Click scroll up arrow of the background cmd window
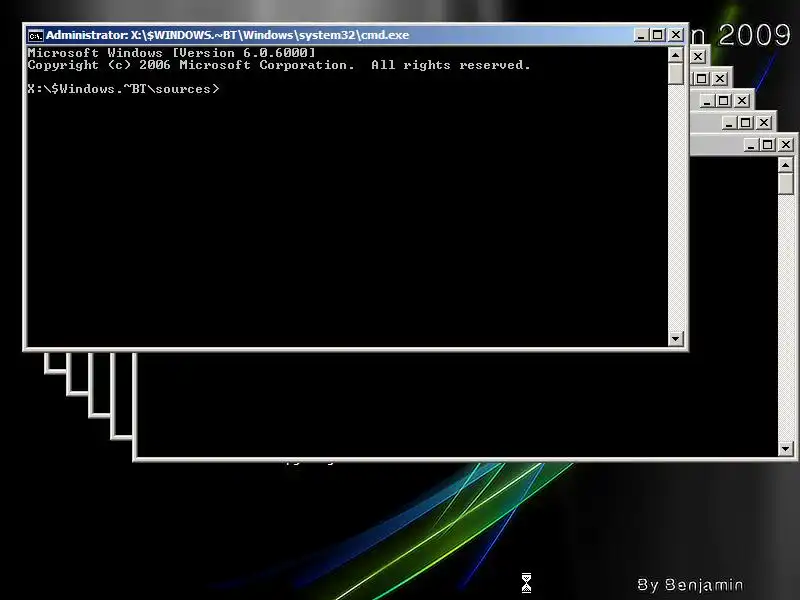The image size is (800, 600). 786,165
